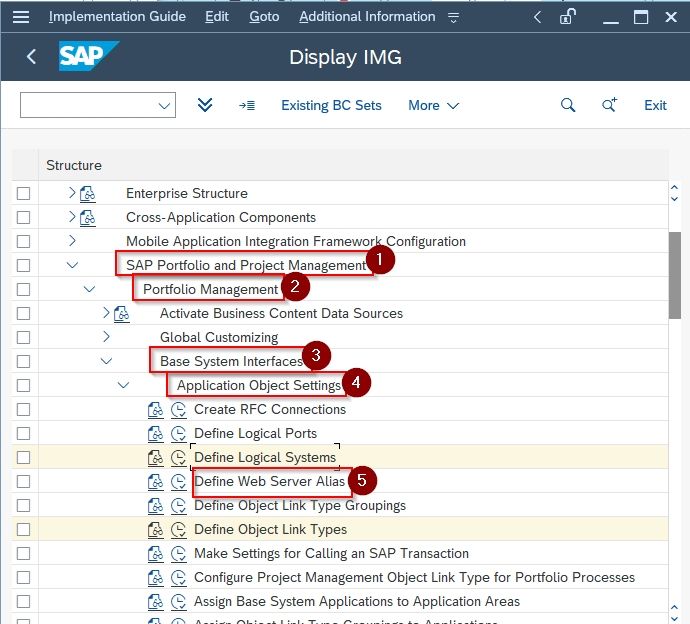Tick checkbox for Enterprise Structure row
This screenshot has height=624, width=690.
[23, 193]
